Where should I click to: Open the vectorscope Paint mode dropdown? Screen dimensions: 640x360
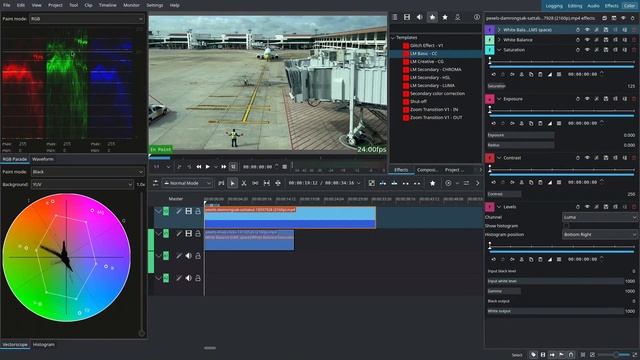pyautogui.click(x=88, y=172)
